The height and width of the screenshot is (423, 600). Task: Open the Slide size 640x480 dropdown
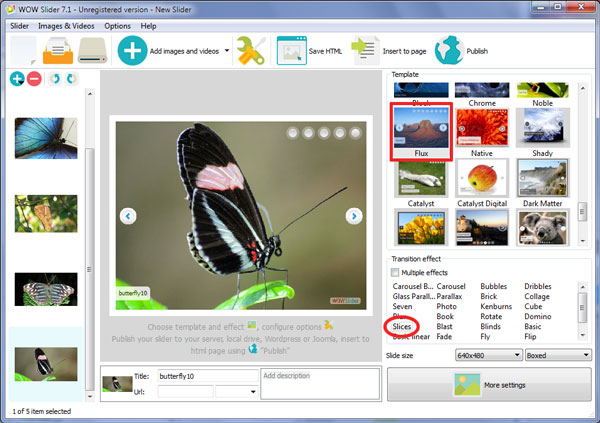(x=489, y=355)
